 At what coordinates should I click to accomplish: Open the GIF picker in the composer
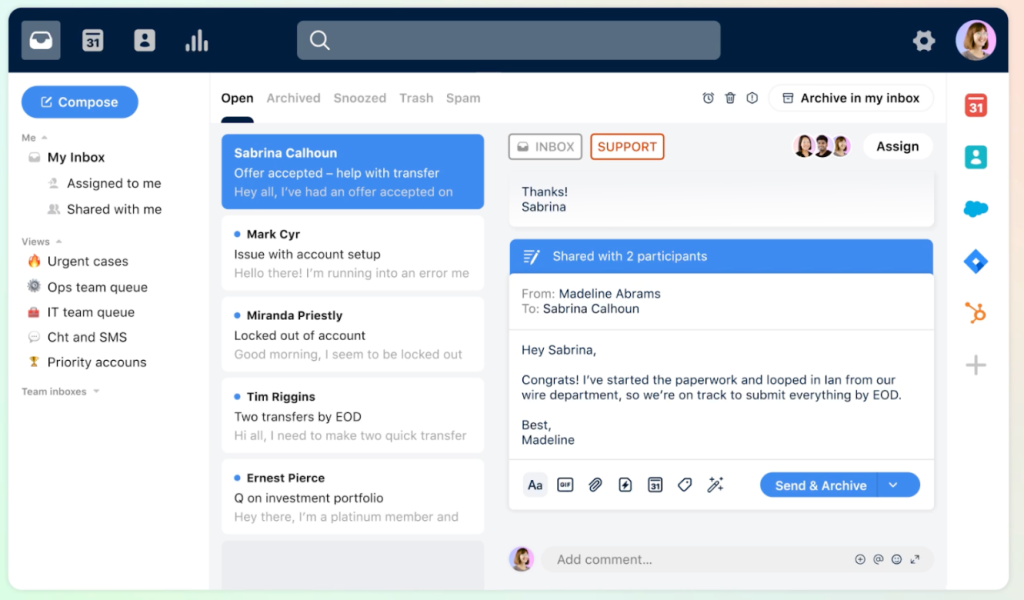564,484
